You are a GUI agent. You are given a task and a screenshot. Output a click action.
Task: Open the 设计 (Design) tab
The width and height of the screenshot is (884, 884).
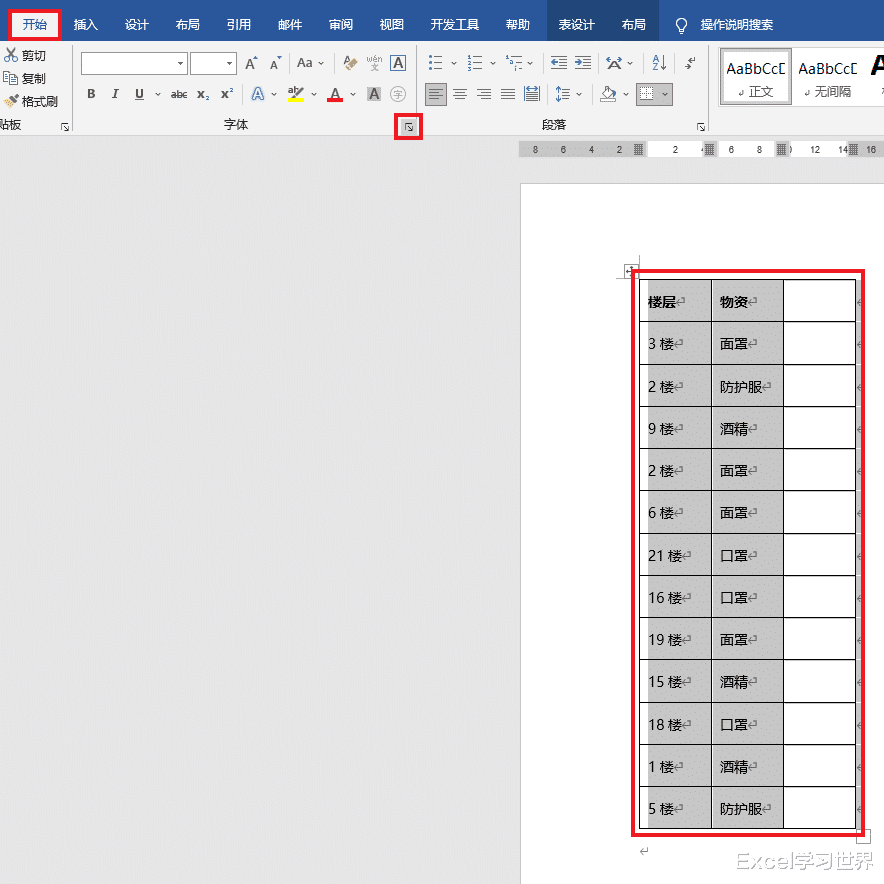(136, 24)
